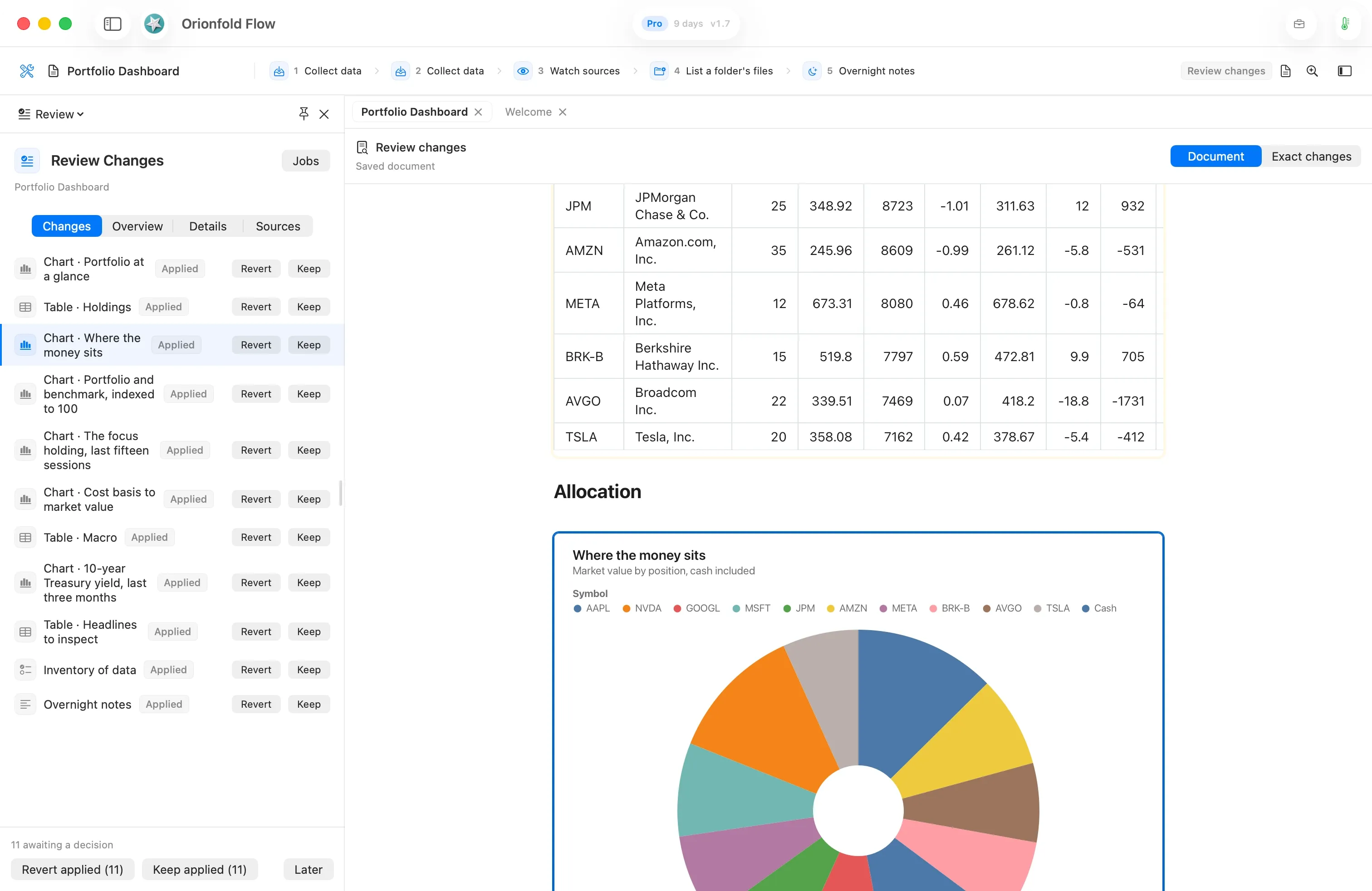
Task: Close the Review panel
Action: coord(324,114)
